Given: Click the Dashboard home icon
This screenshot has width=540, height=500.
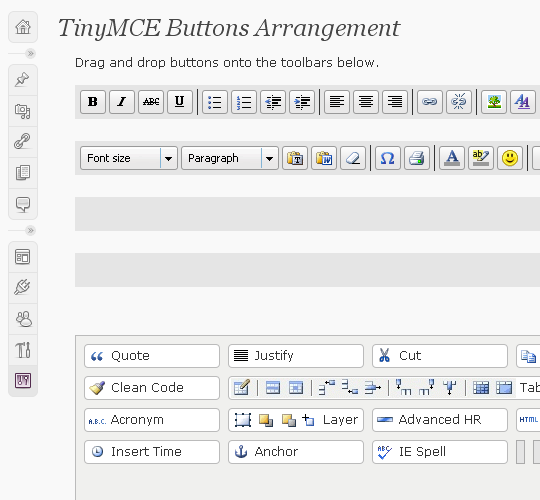Looking at the screenshot, I should tap(23, 27).
